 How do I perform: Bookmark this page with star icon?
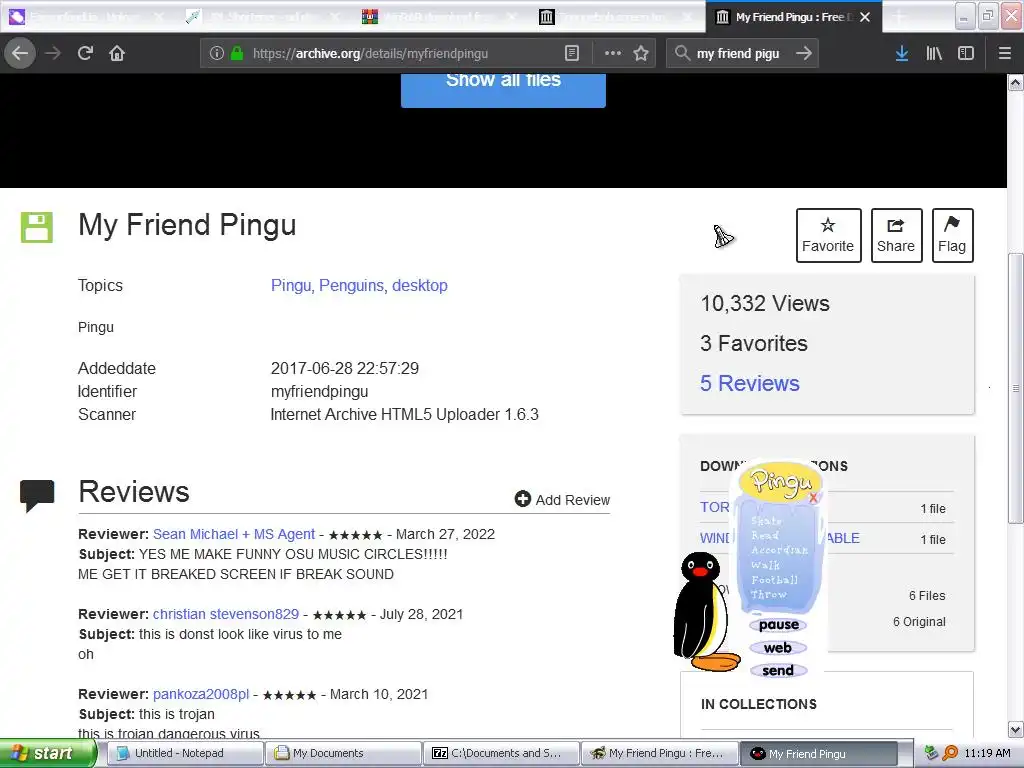tap(641, 54)
